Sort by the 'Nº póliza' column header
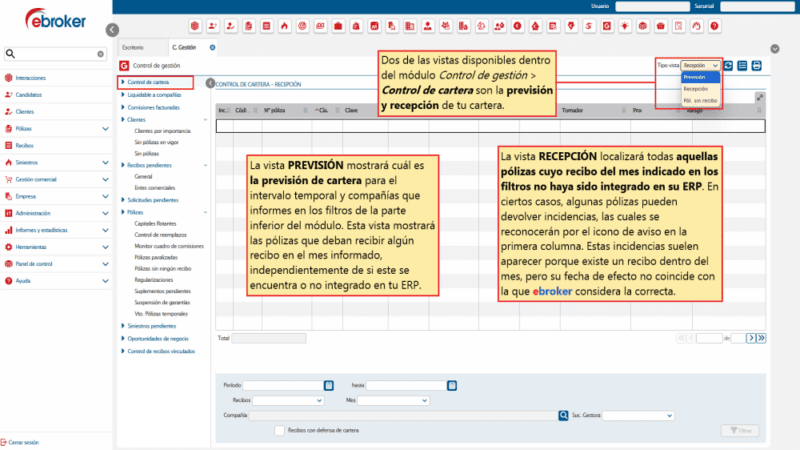800x450 pixels. point(274,111)
